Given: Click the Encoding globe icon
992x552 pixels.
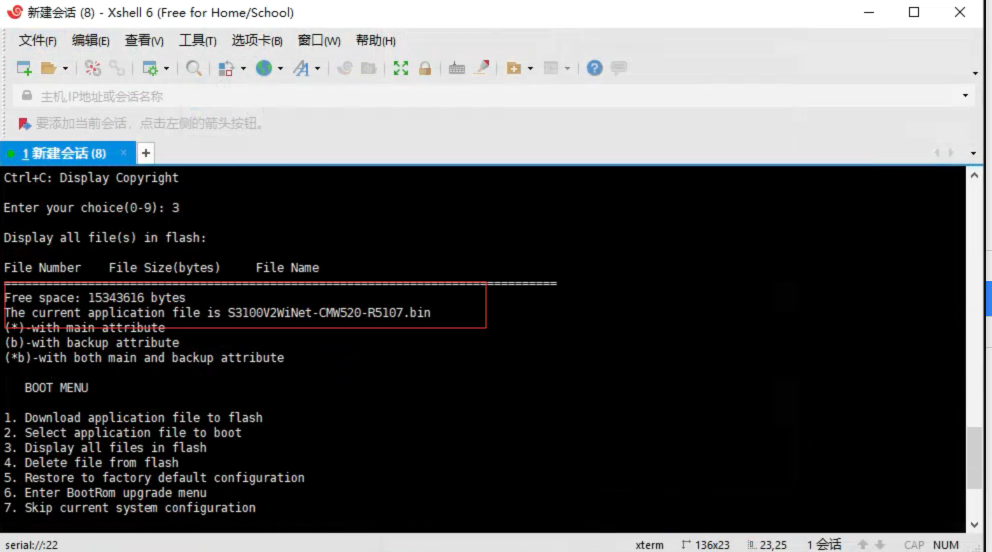Looking at the screenshot, I should 264,68.
